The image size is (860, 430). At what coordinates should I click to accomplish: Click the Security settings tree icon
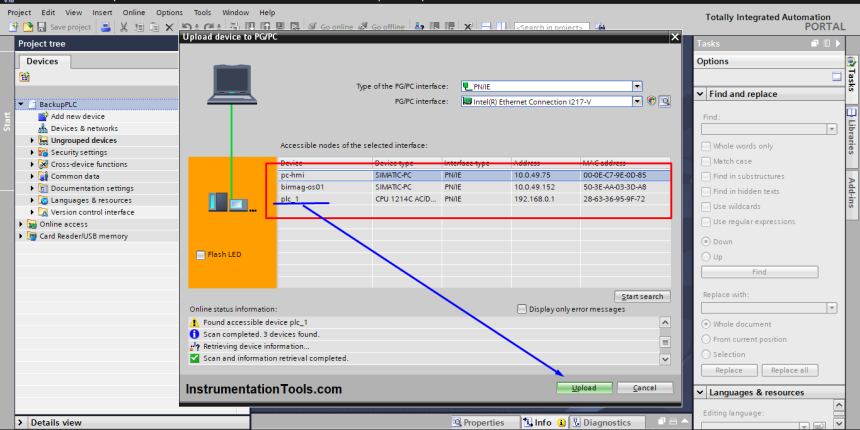coord(43,152)
